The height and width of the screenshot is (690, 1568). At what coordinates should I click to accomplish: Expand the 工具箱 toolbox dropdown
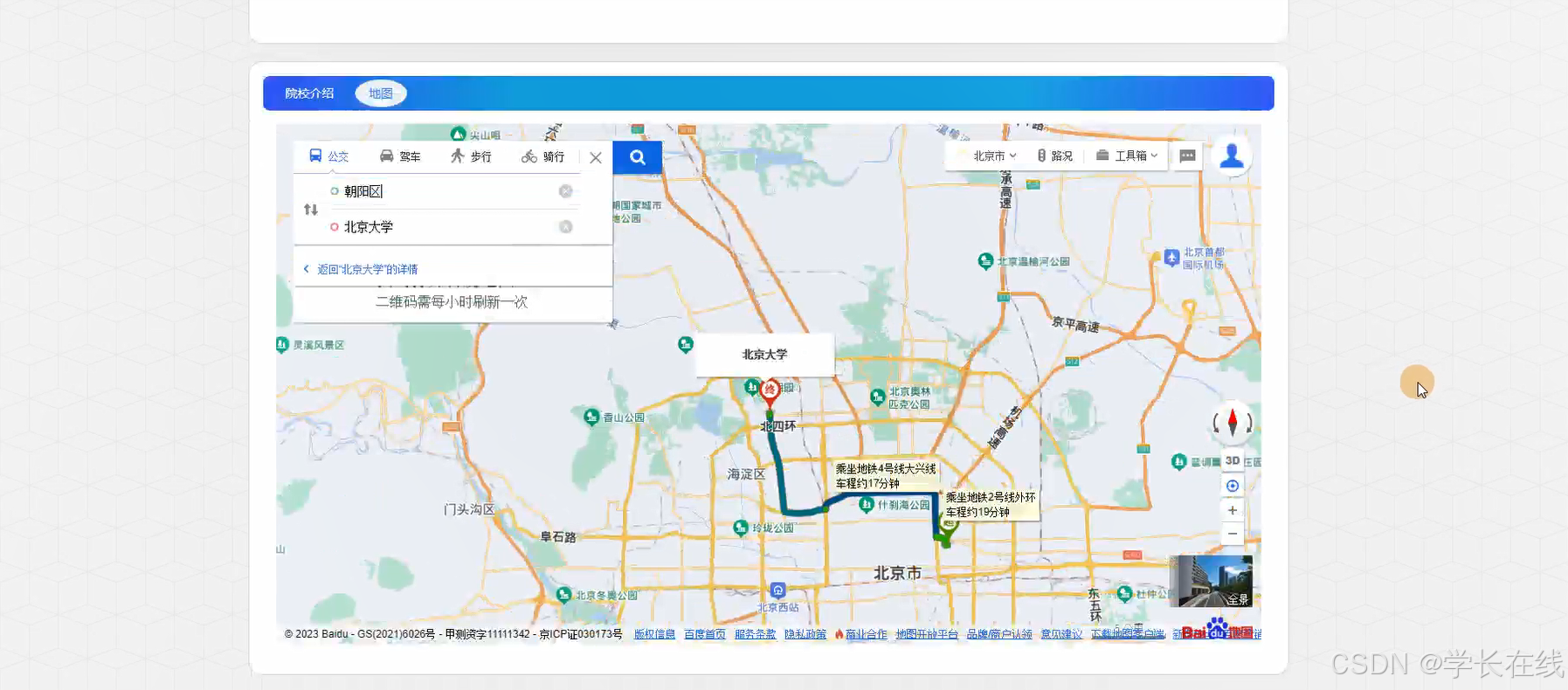(1127, 156)
